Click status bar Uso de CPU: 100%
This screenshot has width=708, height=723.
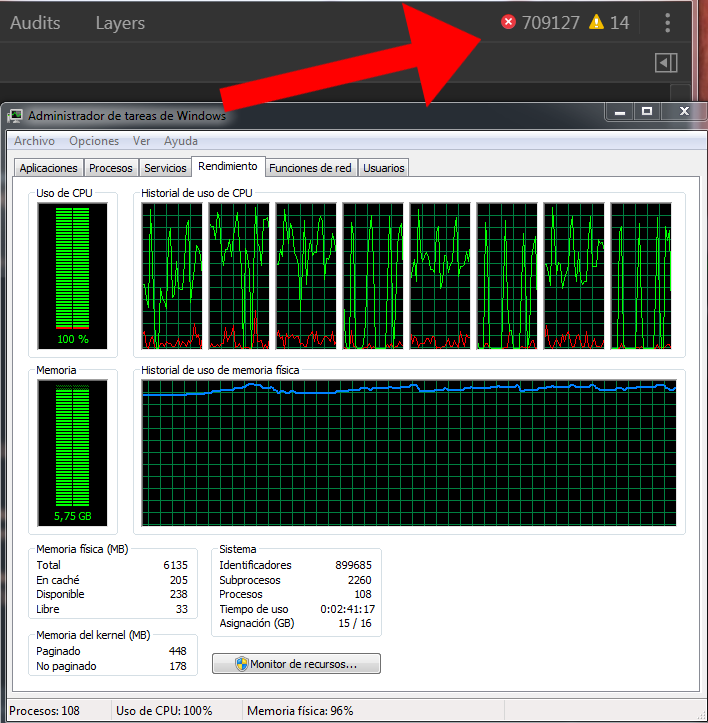click(164, 711)
